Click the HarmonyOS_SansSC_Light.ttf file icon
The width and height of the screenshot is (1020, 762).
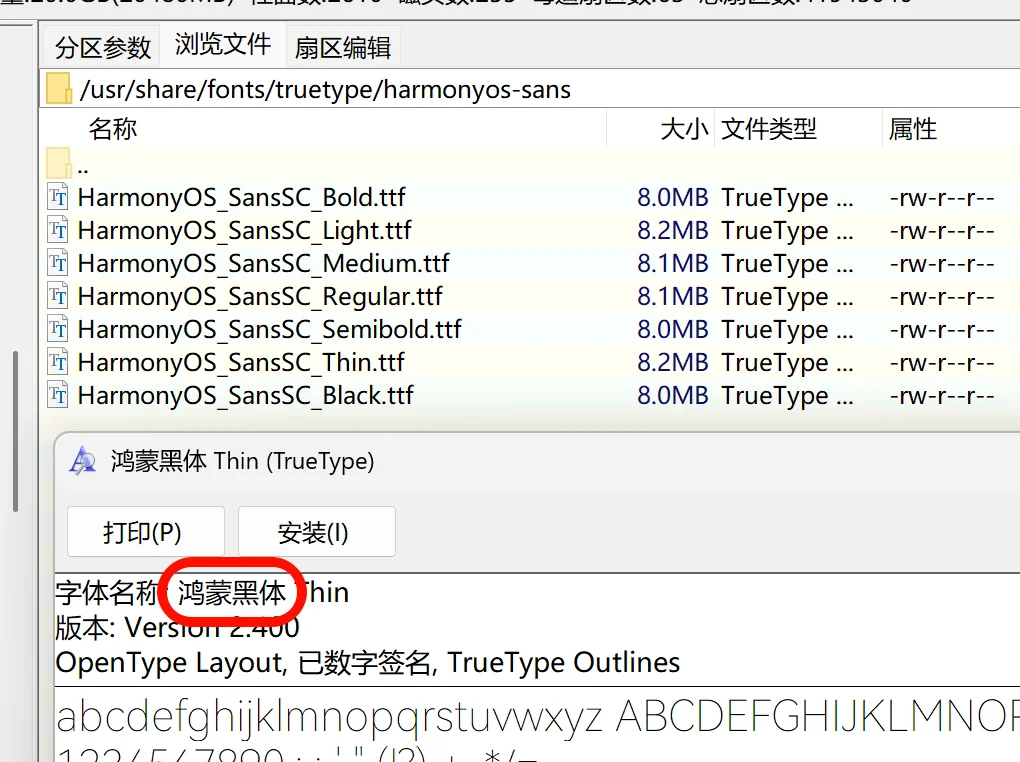click(58, 230)
